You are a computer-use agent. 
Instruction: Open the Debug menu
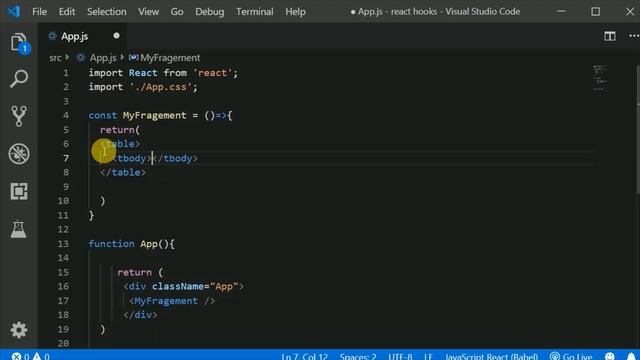[209, 11]
